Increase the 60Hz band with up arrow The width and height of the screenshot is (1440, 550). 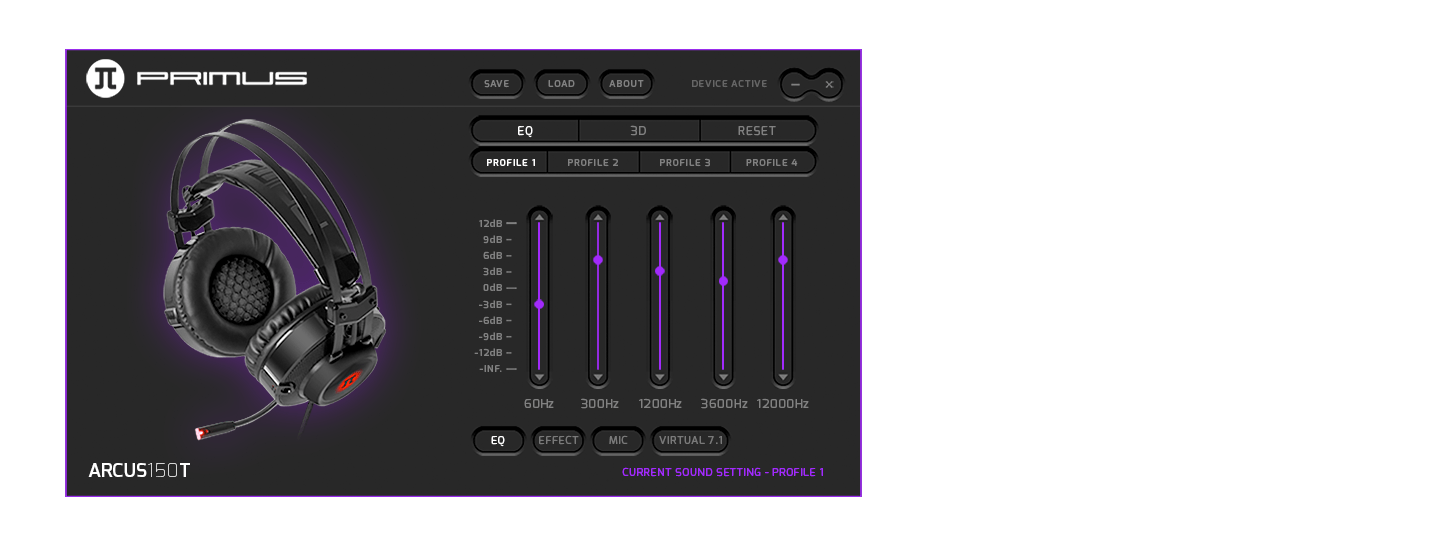539,216
